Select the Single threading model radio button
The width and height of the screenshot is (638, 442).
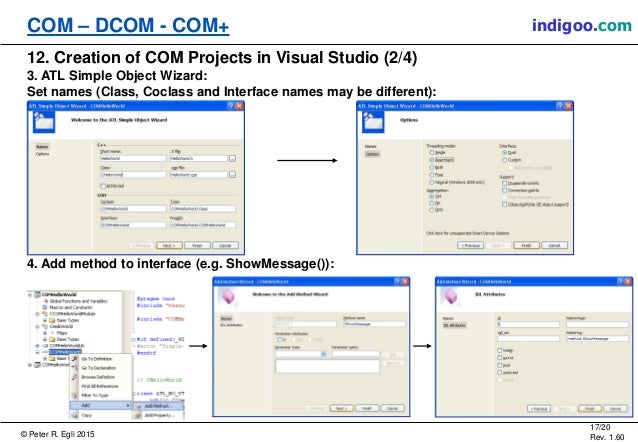431,153
